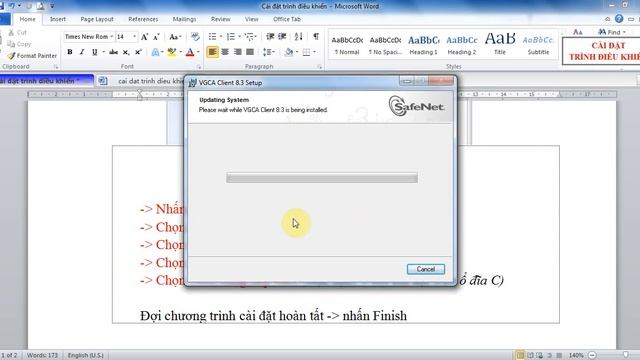Toggle Underline formatting in Word
The image size is (640, 360).
coord(95,52)
